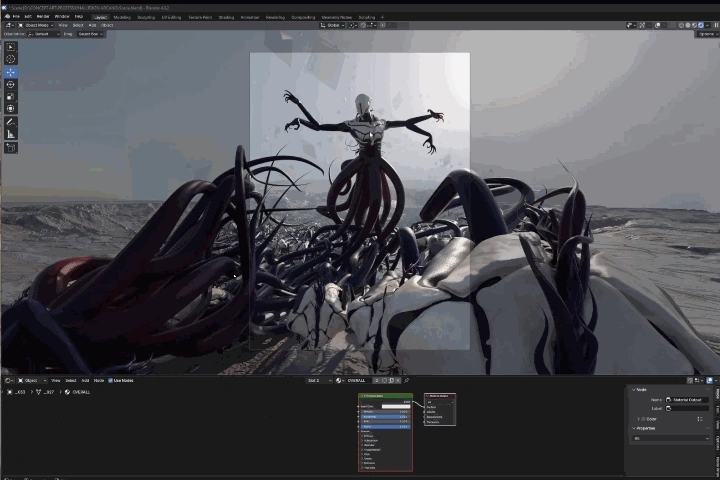720x480 pixels.
Task: Open the viewport Object menu
Action: click(107, 25)
